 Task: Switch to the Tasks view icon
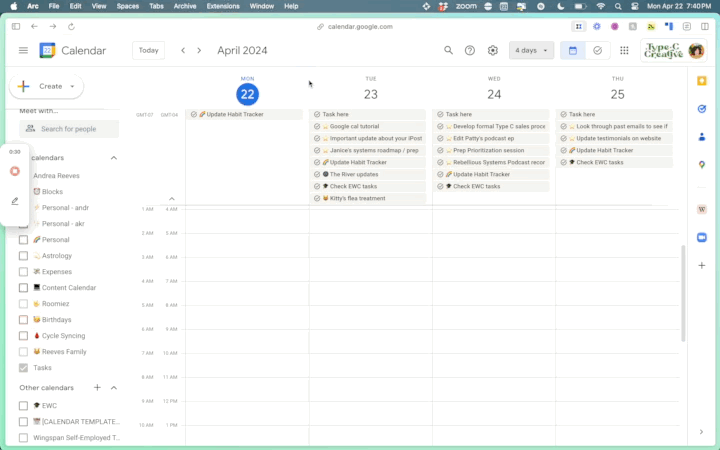[x=597, y=50]
